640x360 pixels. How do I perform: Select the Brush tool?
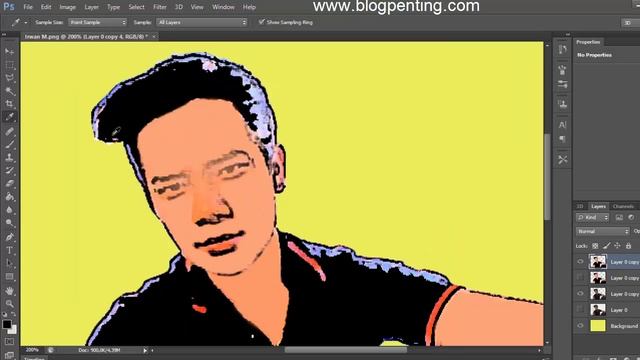[x=9, y=144]
